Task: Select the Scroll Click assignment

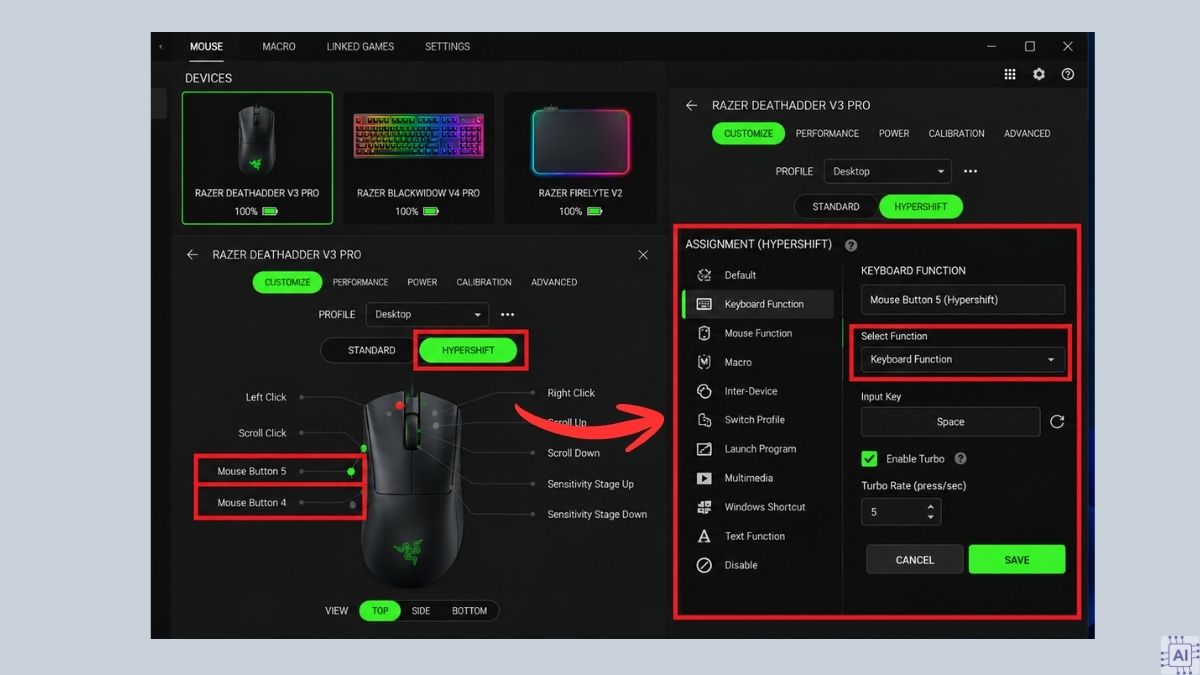Action: [x=262, y=433]
